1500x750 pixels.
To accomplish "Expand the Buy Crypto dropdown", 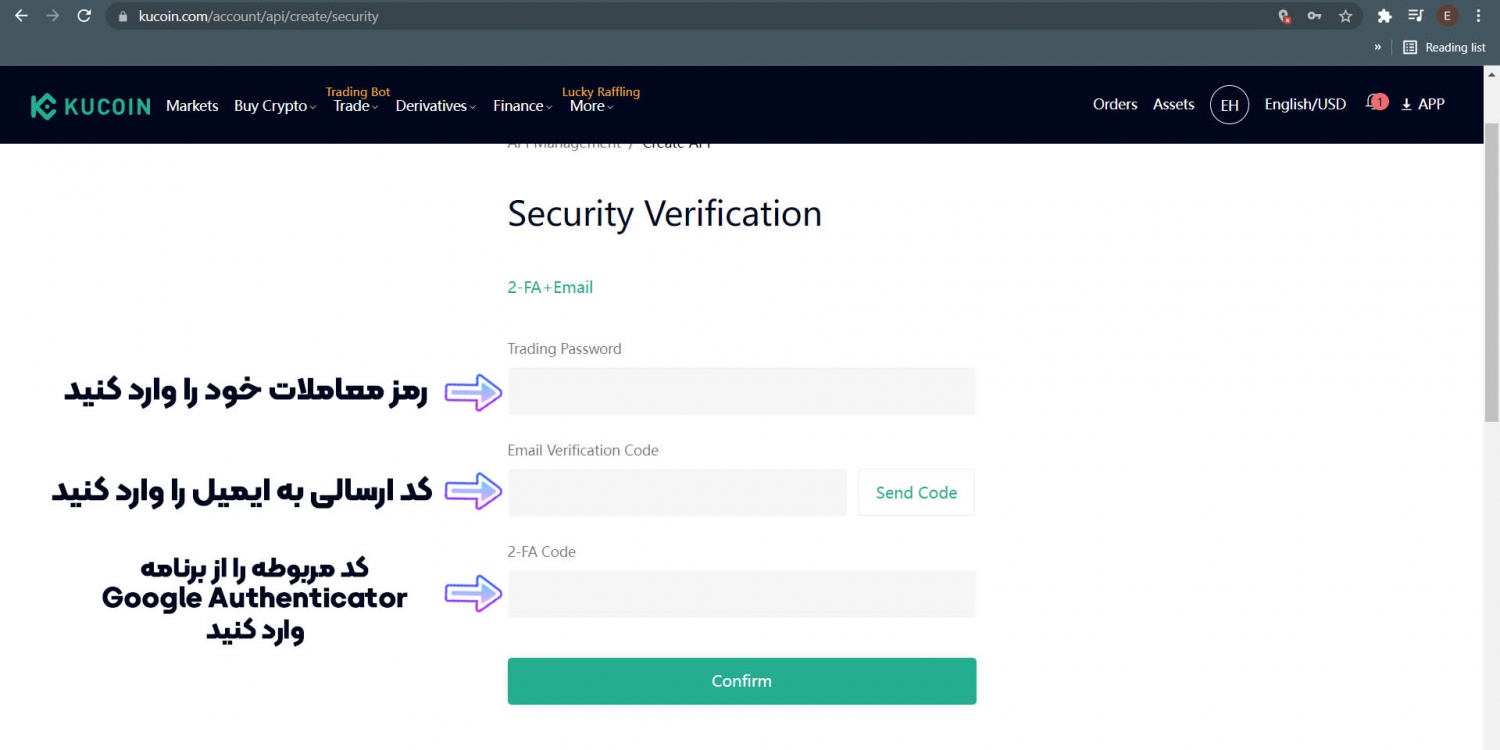I will click(x=275, y=106).
